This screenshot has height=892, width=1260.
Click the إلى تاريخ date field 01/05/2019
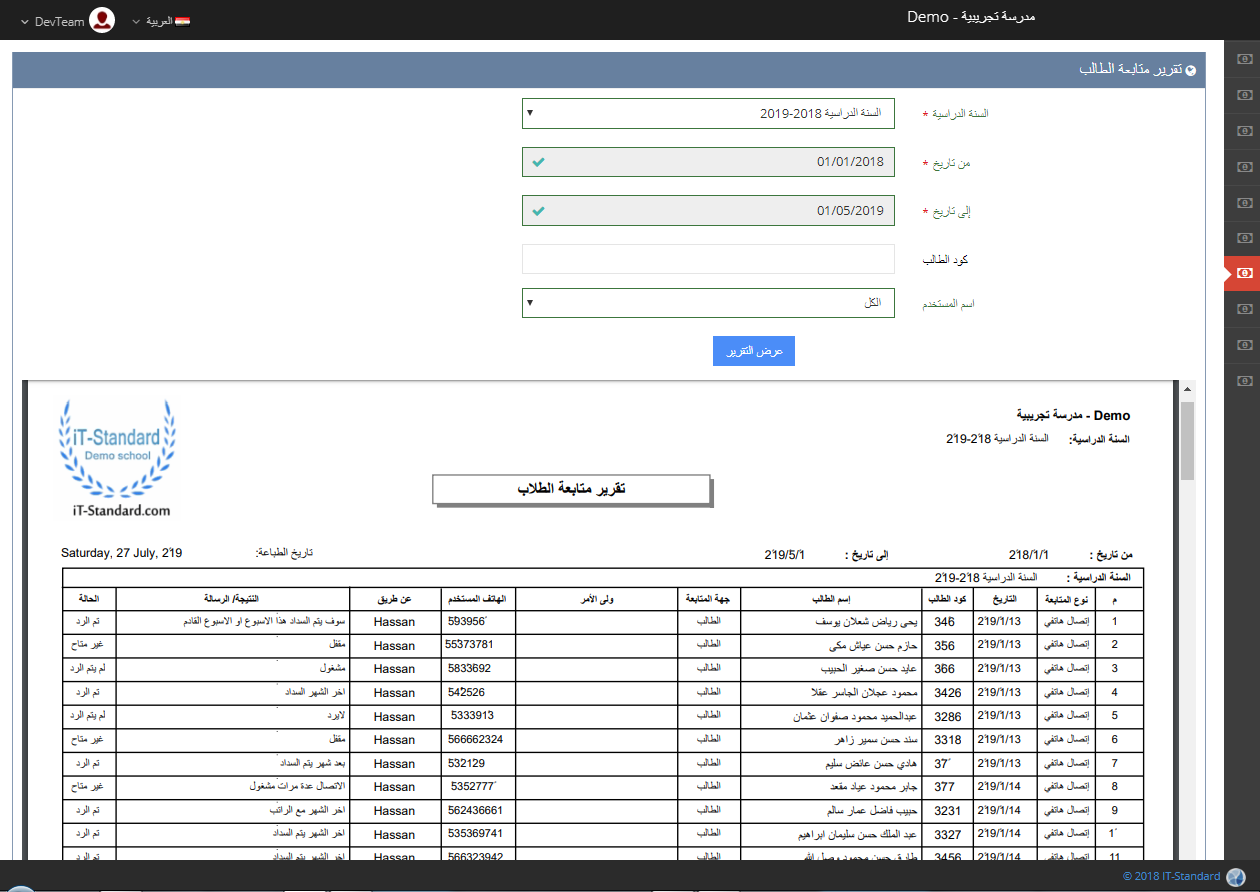pyautogui.click(x=708, y=211)
